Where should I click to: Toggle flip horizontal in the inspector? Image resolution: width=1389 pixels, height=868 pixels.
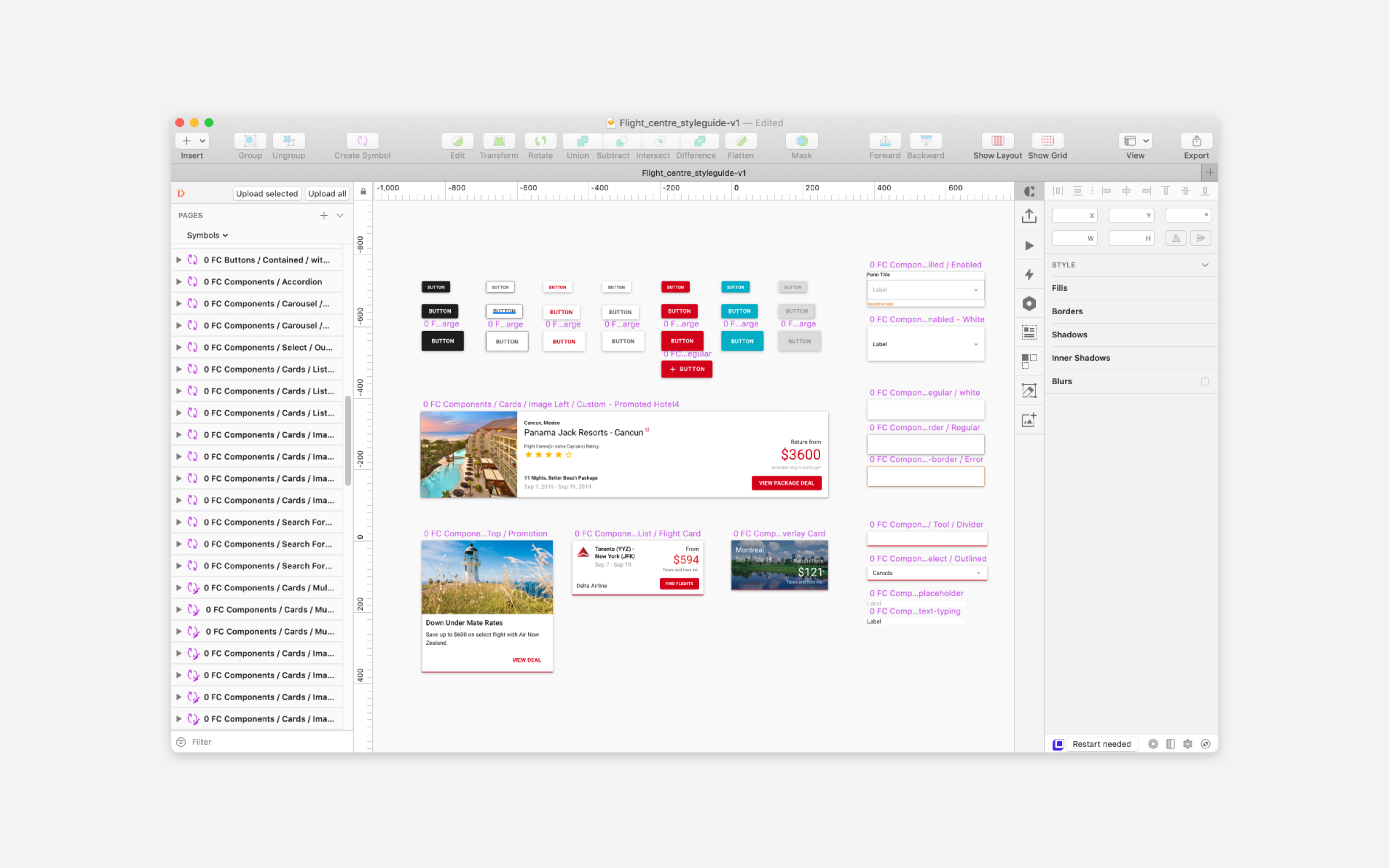(x=1175, y=237)
